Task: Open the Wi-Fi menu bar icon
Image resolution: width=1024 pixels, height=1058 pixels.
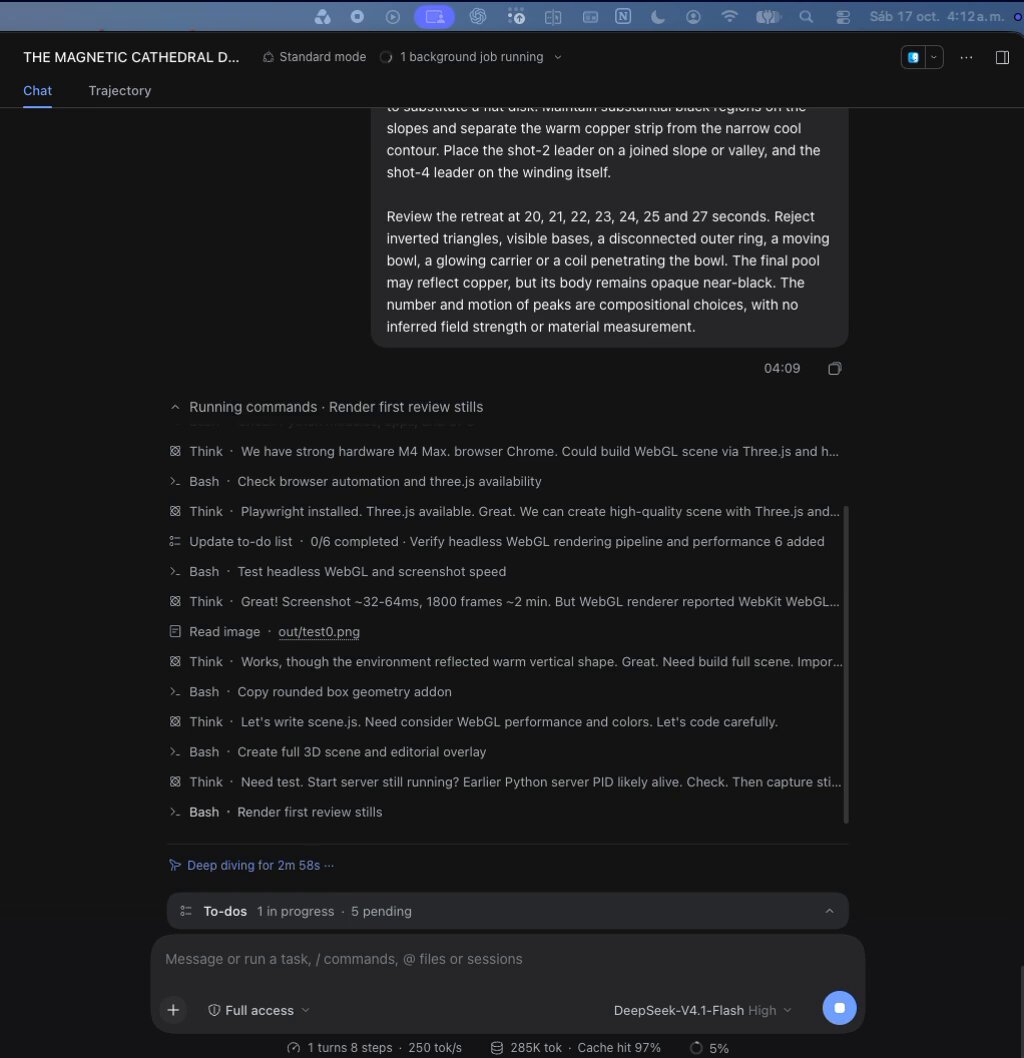Action: click(x=729, y=16)
